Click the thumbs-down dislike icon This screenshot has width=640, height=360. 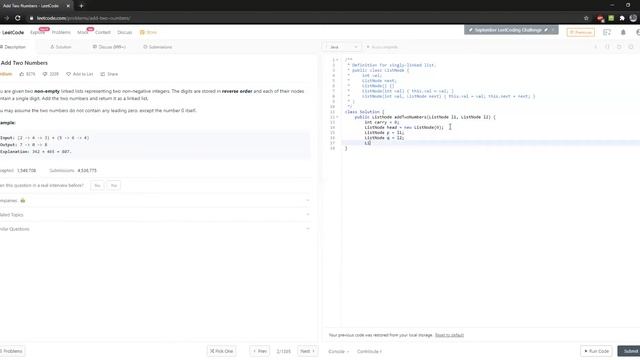[x=45, y=74]
